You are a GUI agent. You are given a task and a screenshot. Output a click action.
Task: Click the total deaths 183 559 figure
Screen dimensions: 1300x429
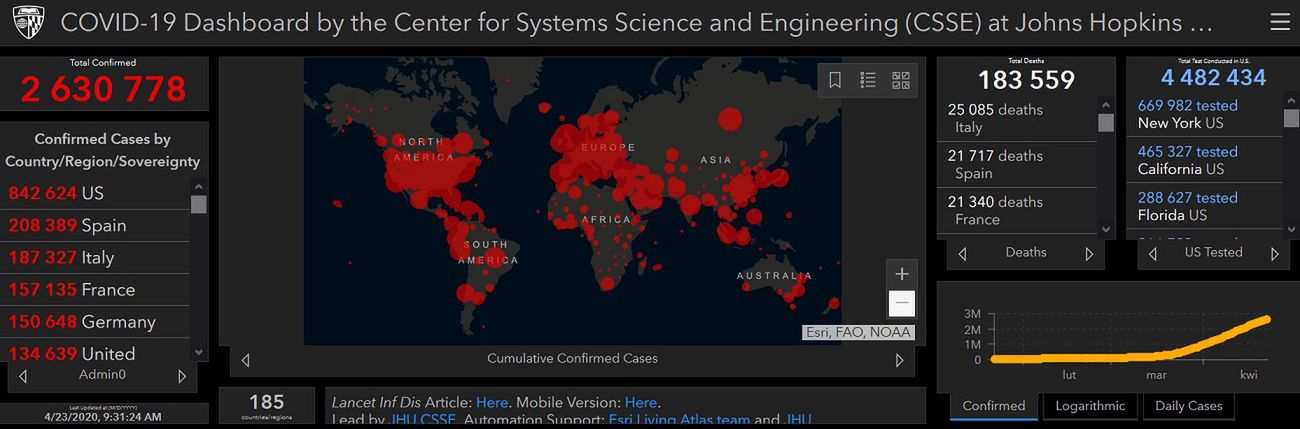[1026, 80]
